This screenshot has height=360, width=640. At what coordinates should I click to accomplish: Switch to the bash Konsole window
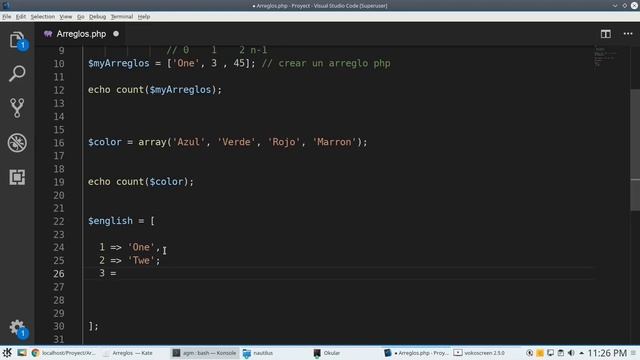coord(204,353)
